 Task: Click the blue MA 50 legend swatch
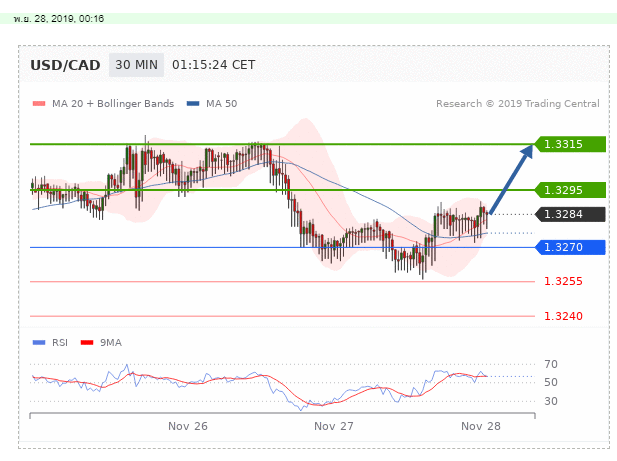pos(193,104)
